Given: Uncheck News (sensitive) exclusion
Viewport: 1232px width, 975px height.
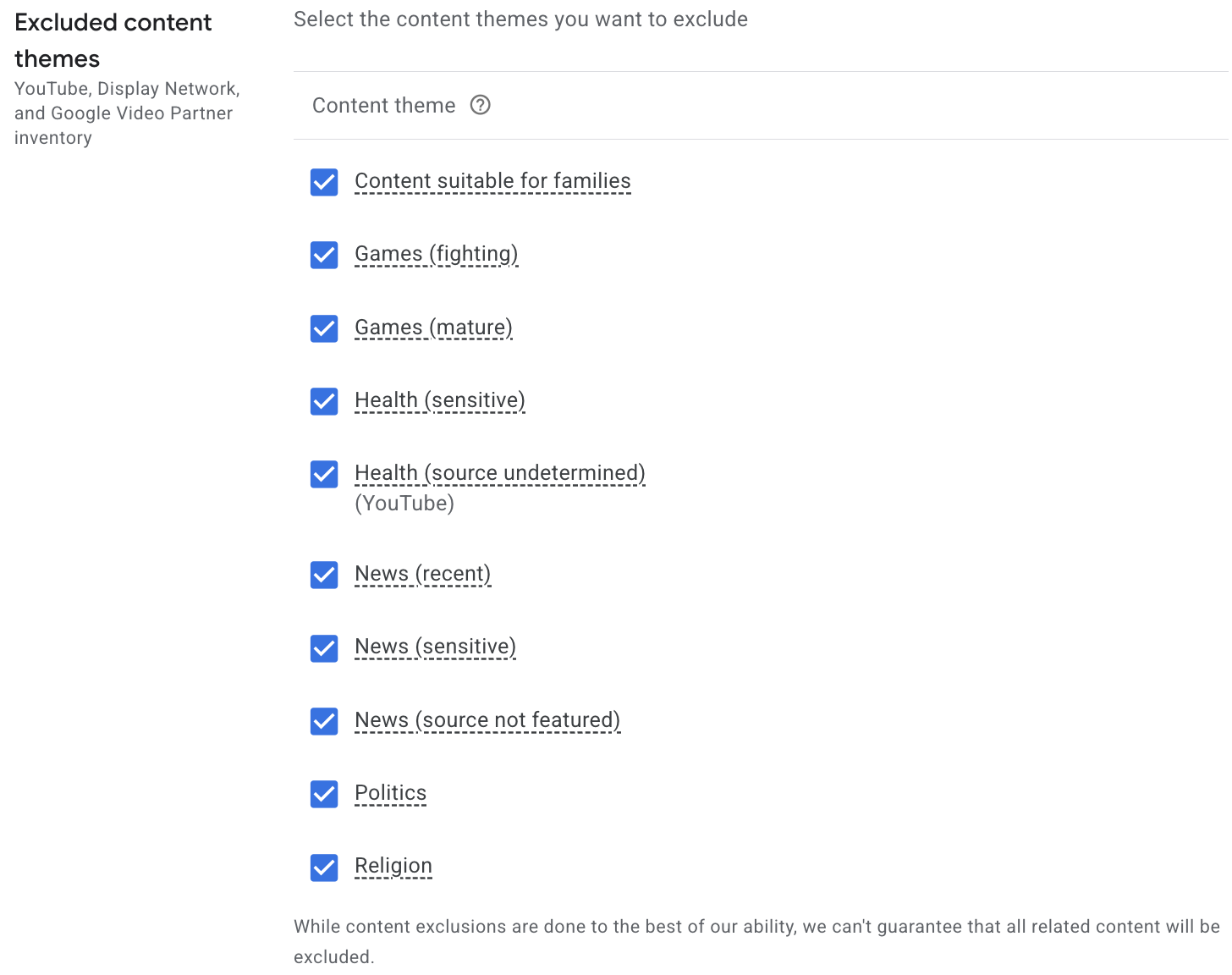Looking at the screenshot, I should 324,648.
